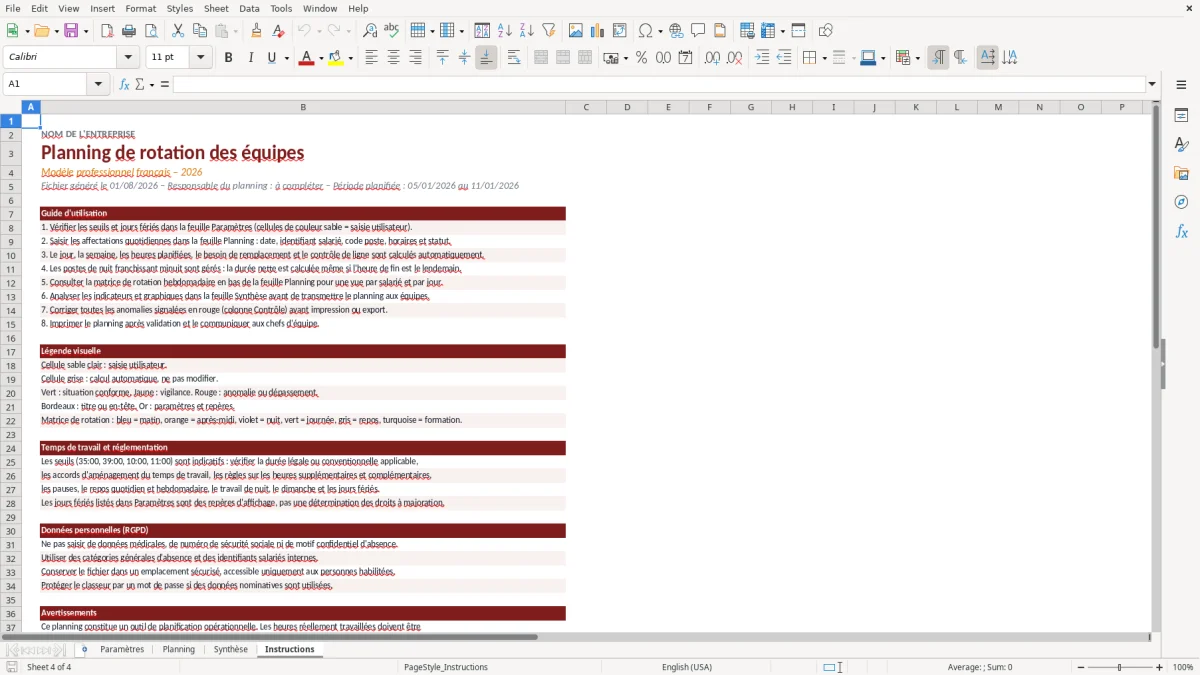
Task: Clear direct formatting icon
Action: [x=277, y=31]
